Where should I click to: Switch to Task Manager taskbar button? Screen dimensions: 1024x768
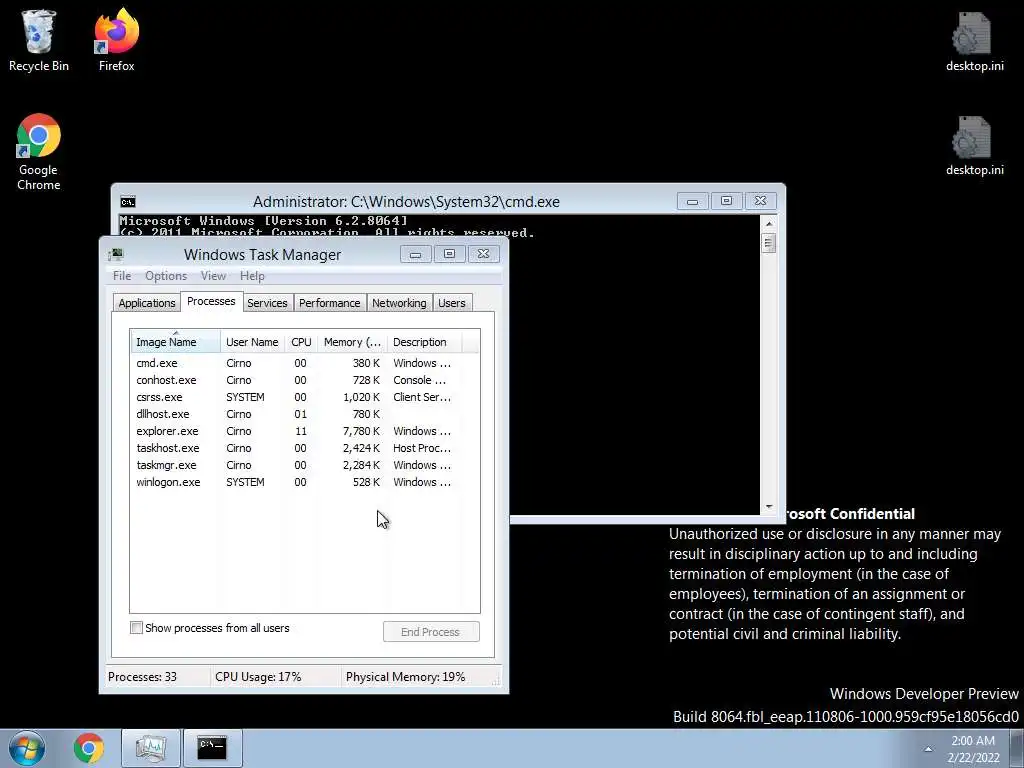coord(151,748)
